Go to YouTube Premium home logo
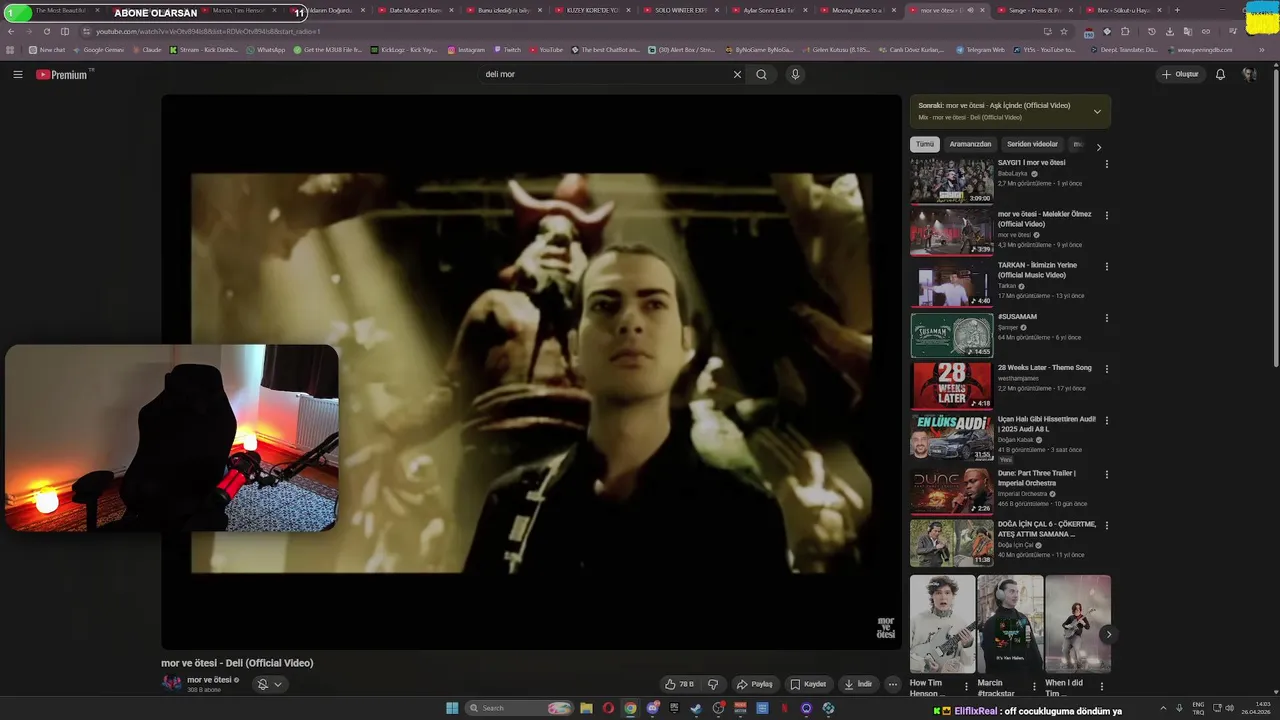This screenshot has height=720, width=1280. (x=62, y=74)
